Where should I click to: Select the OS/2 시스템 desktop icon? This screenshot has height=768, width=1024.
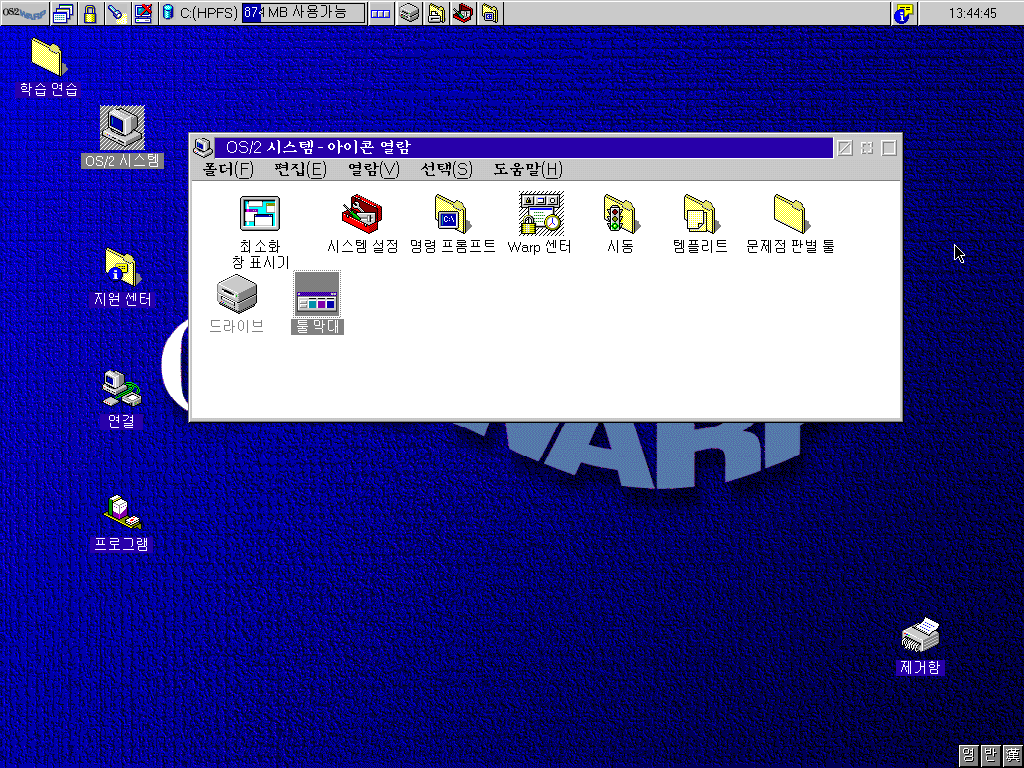pos(122,136)
